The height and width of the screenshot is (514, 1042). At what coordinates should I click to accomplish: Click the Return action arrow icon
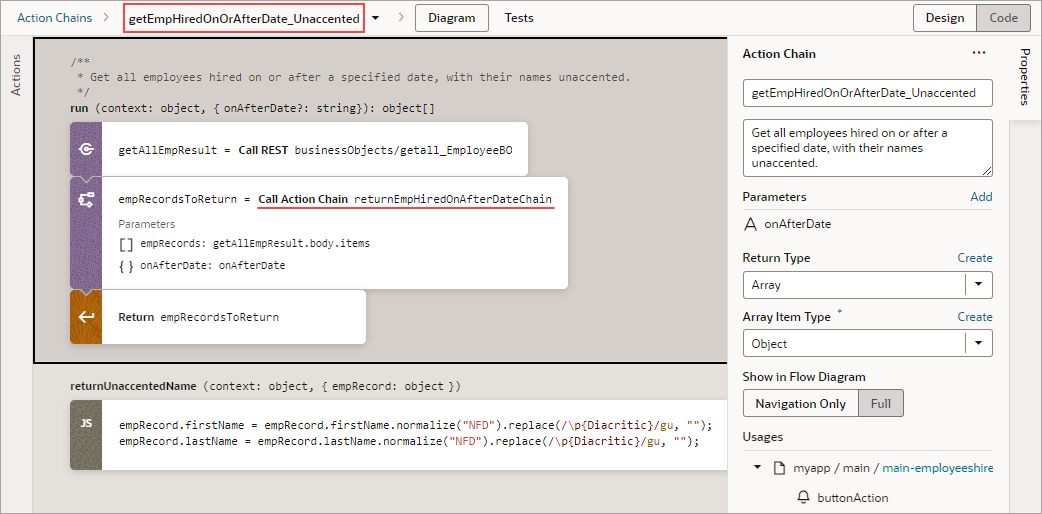[x=86, y=317]
